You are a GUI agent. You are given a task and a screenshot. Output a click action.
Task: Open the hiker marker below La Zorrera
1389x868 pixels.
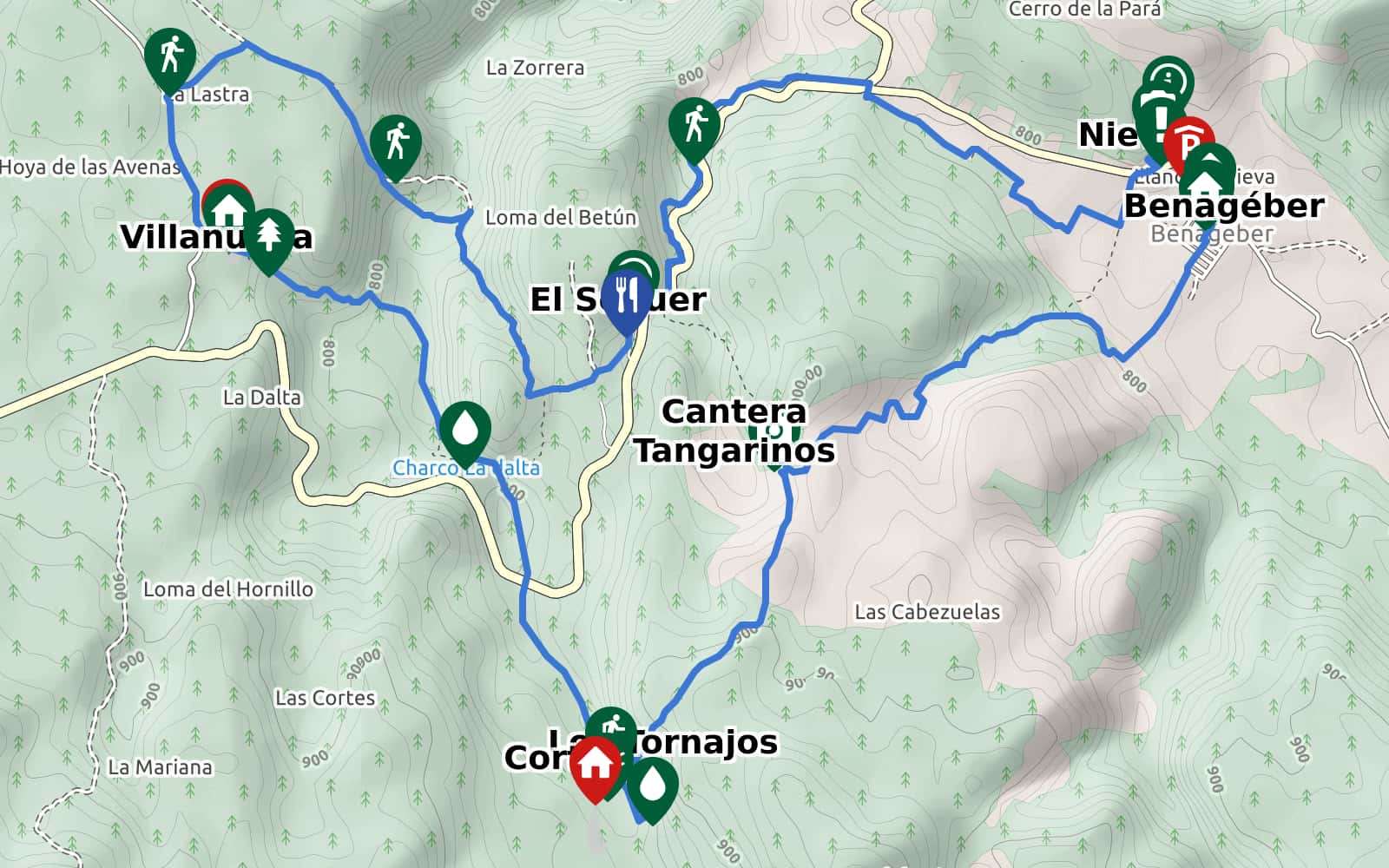[x=695, y=127]
